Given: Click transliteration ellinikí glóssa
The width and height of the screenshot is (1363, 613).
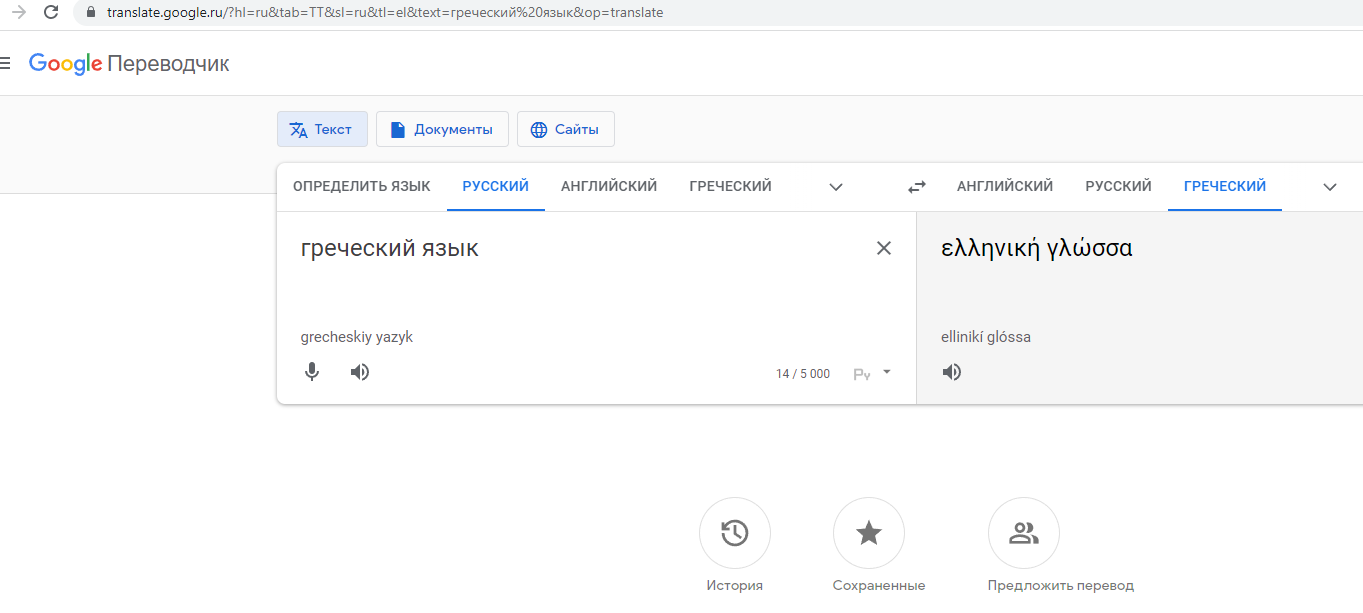Looking at the screenshot, I should click(986, 337).
